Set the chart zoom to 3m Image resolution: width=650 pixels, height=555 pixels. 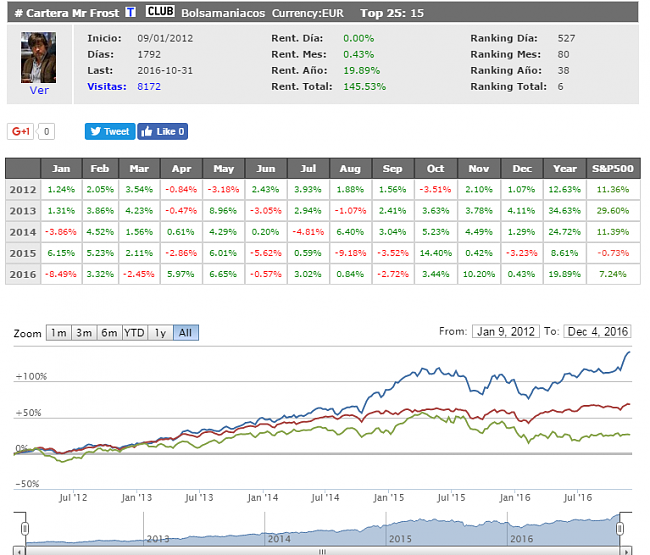[84, 333]
